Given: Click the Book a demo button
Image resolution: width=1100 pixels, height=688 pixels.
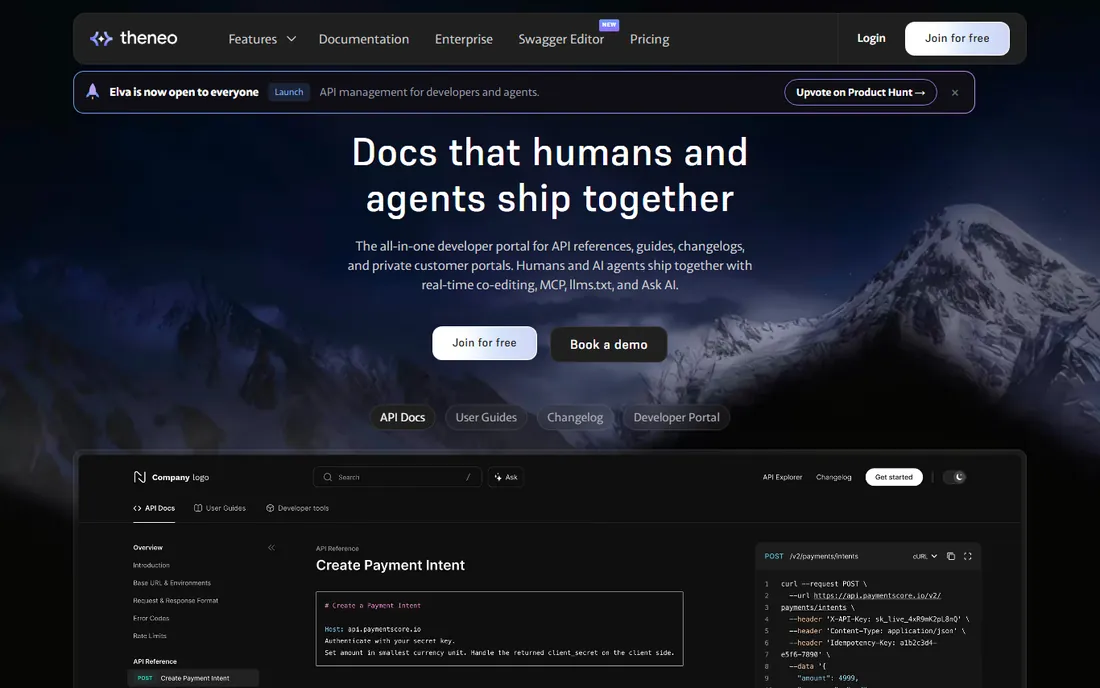Looking at the screenshot, I should pos(609,344).
